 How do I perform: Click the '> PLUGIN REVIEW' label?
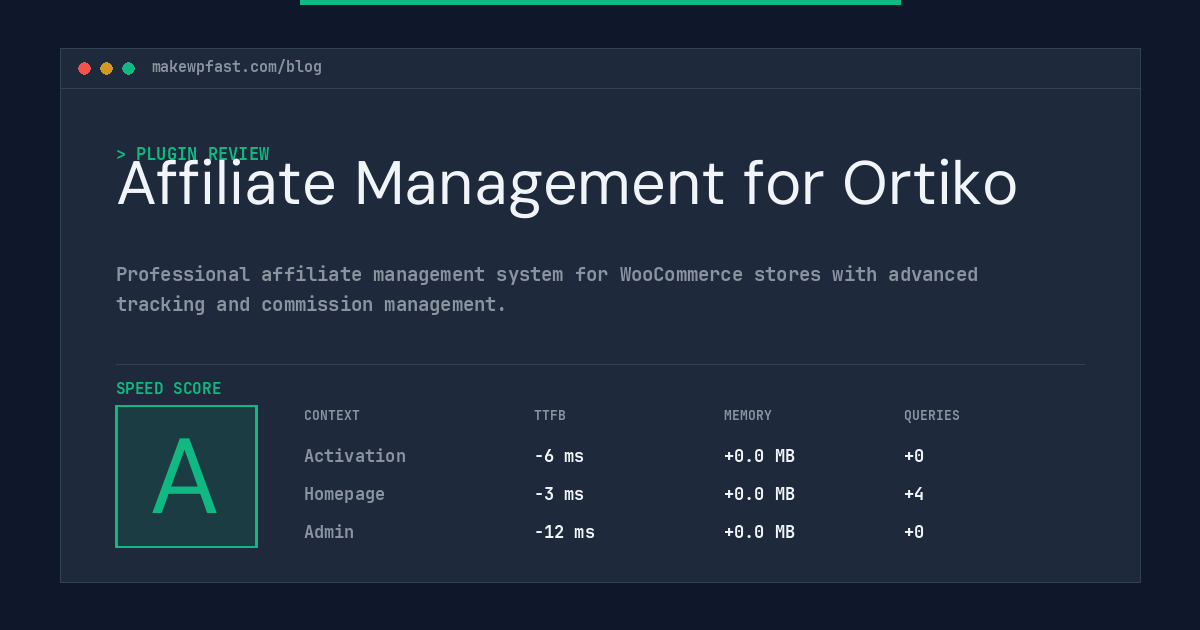(193, 154)
